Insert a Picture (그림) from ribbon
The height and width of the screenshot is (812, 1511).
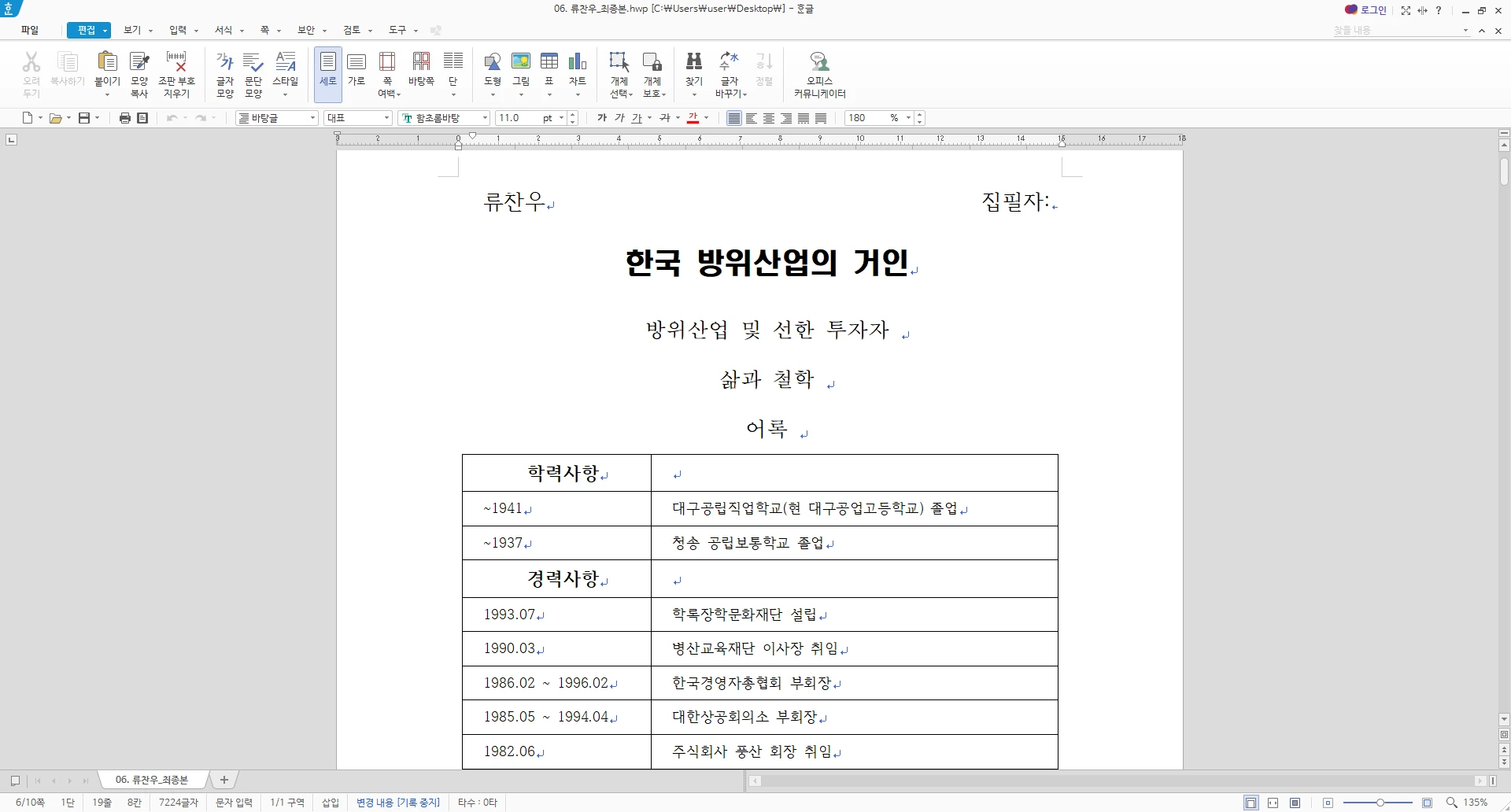pos(521,75)
